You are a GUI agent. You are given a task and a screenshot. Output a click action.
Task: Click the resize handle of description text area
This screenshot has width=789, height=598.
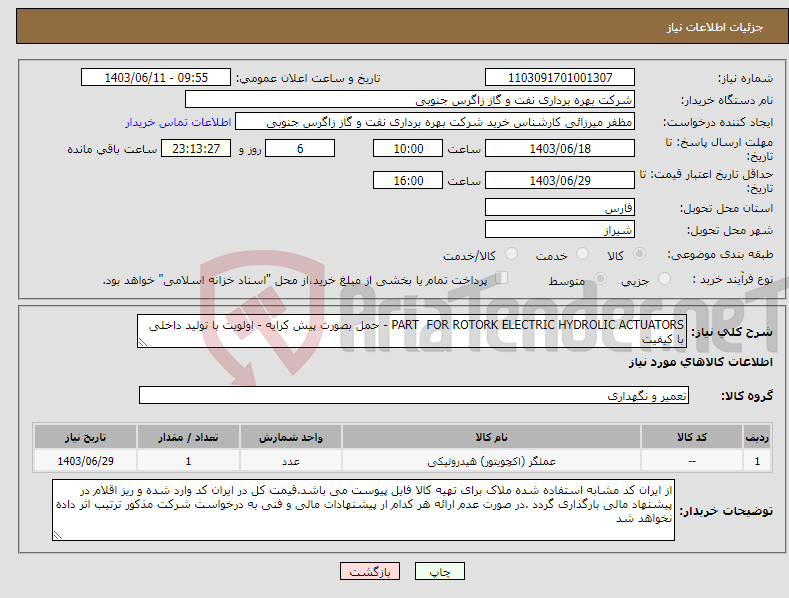(142, 342)
